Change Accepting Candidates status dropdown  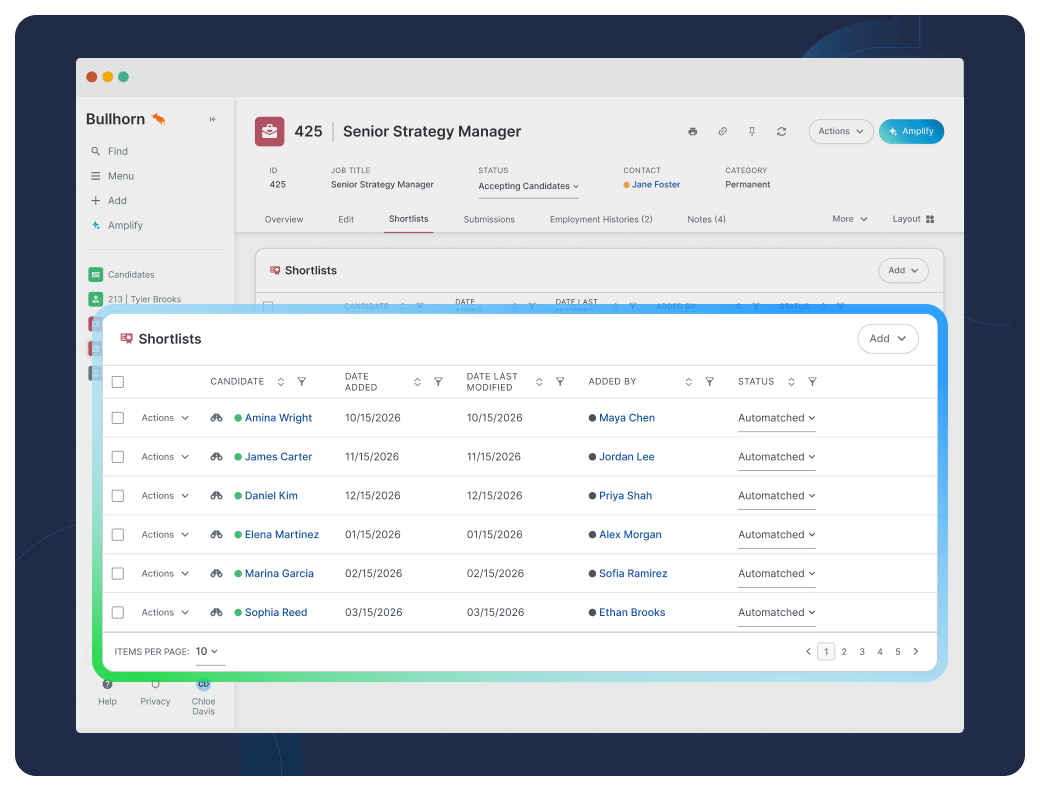(x=529, y=186)
